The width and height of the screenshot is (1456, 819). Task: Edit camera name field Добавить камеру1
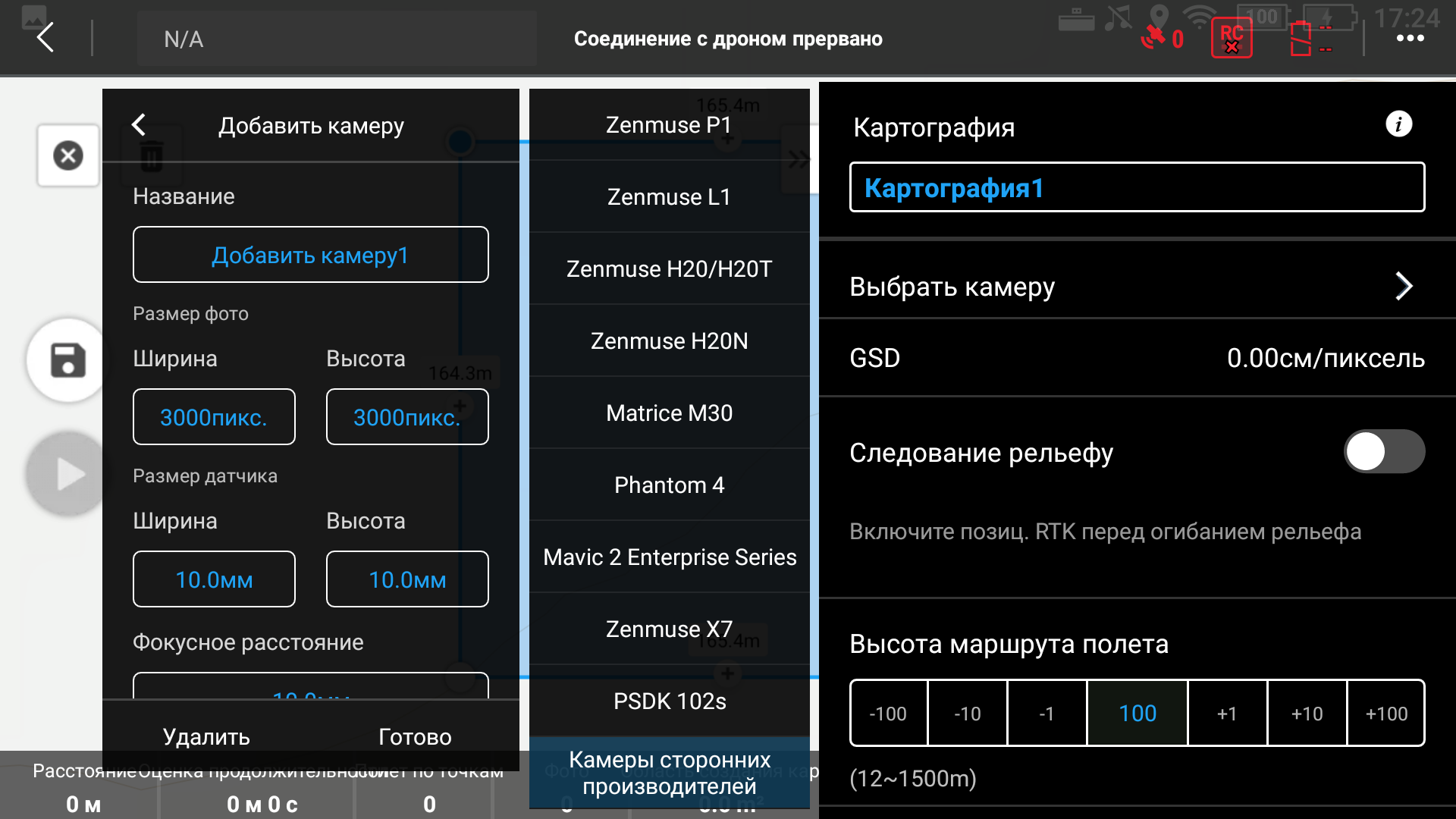(311, 255)
